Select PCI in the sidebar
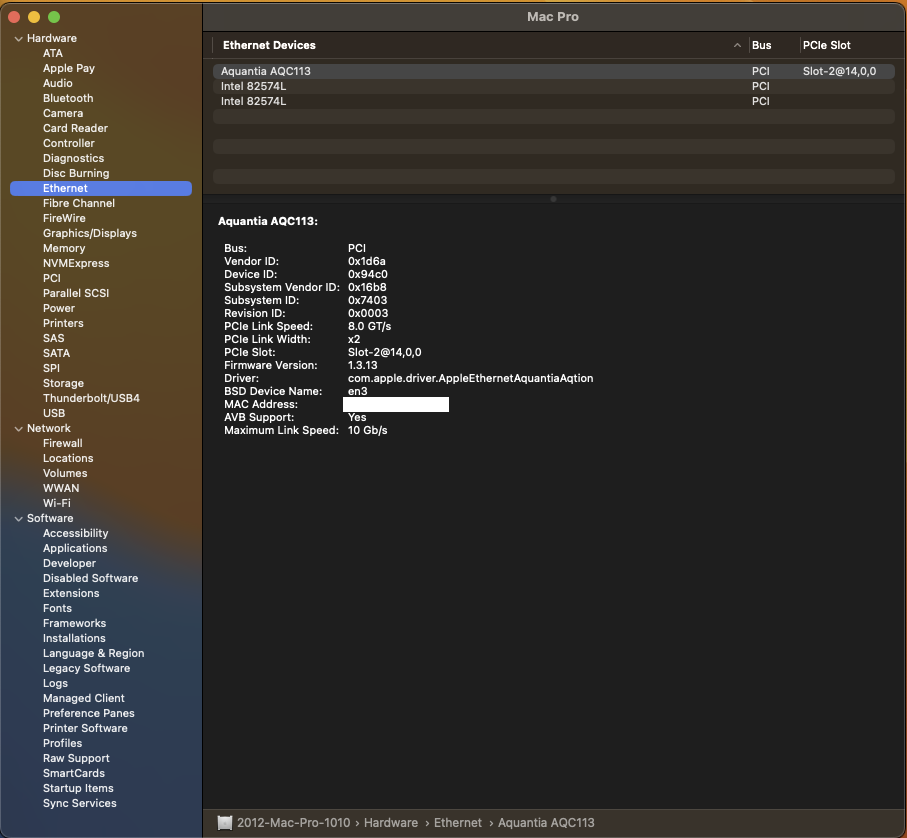The image size is (907, 838). (51, 278)
